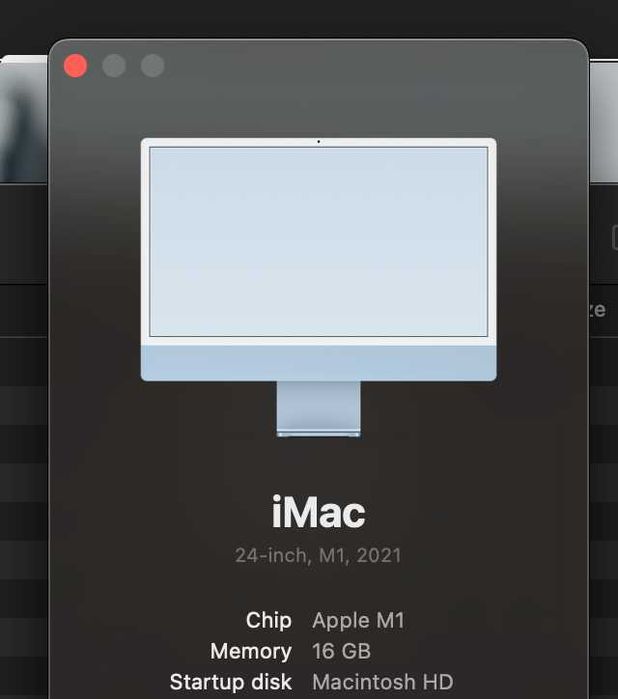This screenshot has height=699, width=618.
Task: Close the About This Mac window
Action: click(x=75, y=66)
